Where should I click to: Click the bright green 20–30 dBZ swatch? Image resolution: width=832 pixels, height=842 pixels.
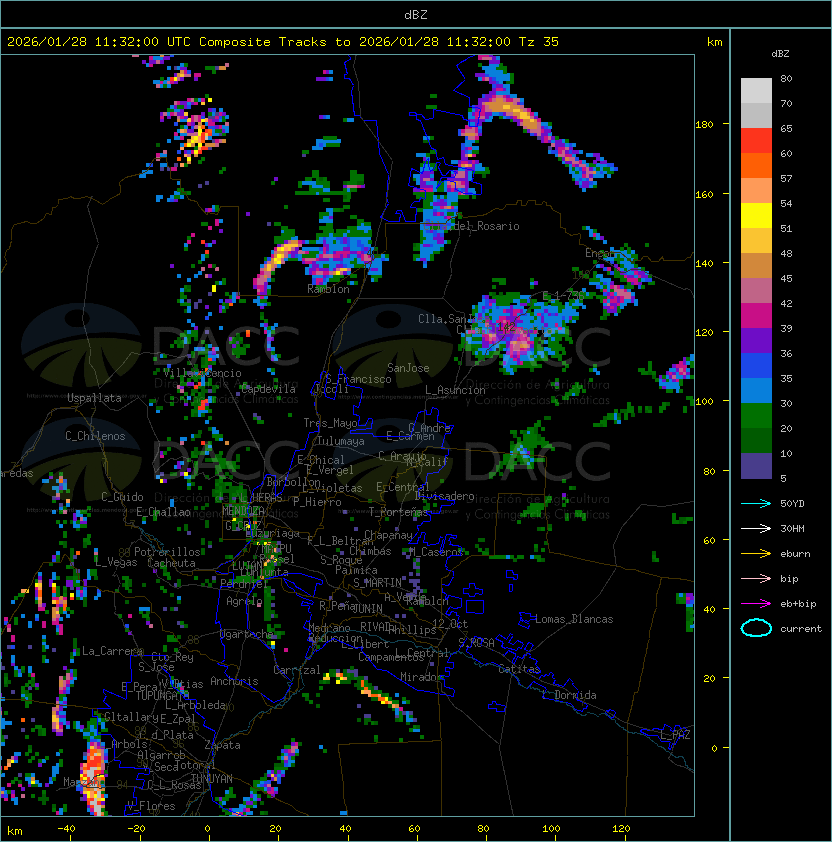756,416
